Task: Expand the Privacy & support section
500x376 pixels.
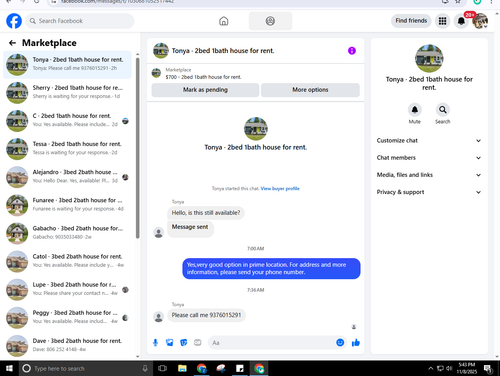Action: [429, 192]
